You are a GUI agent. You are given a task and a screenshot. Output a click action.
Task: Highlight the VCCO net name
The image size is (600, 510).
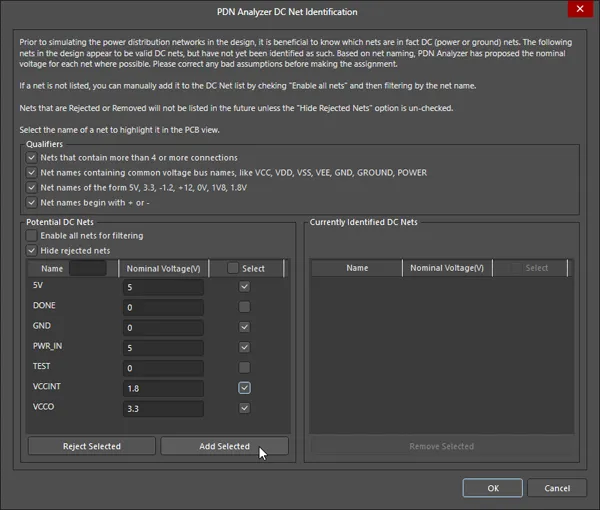43,406
